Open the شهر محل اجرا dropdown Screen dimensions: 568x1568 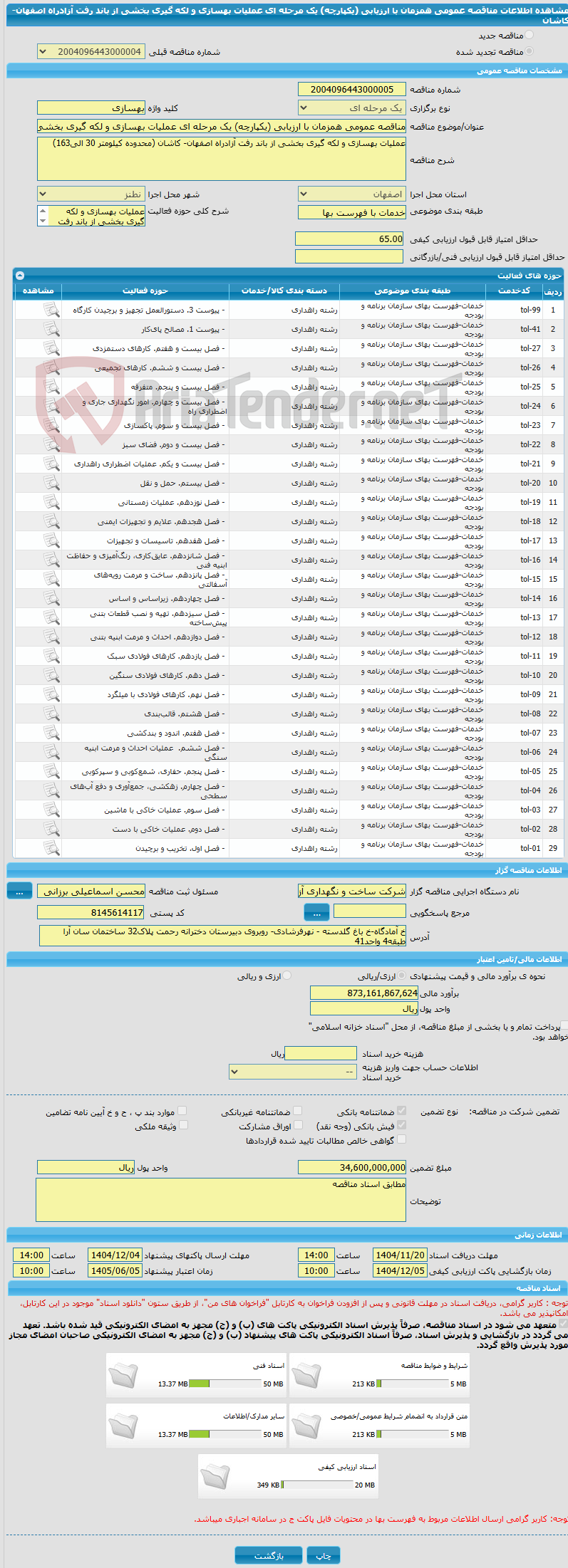[91, 194]
